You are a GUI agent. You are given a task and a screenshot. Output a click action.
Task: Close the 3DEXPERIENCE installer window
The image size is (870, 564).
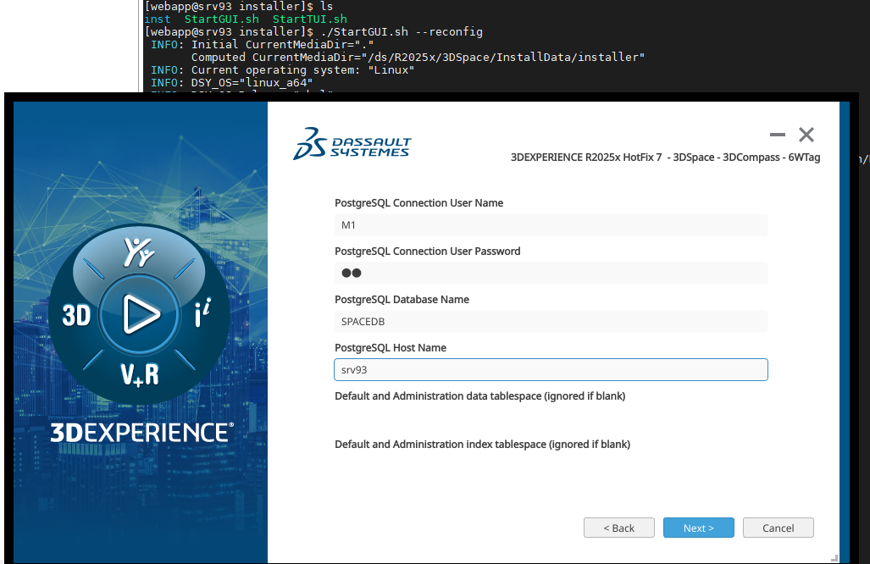(806, 134)
